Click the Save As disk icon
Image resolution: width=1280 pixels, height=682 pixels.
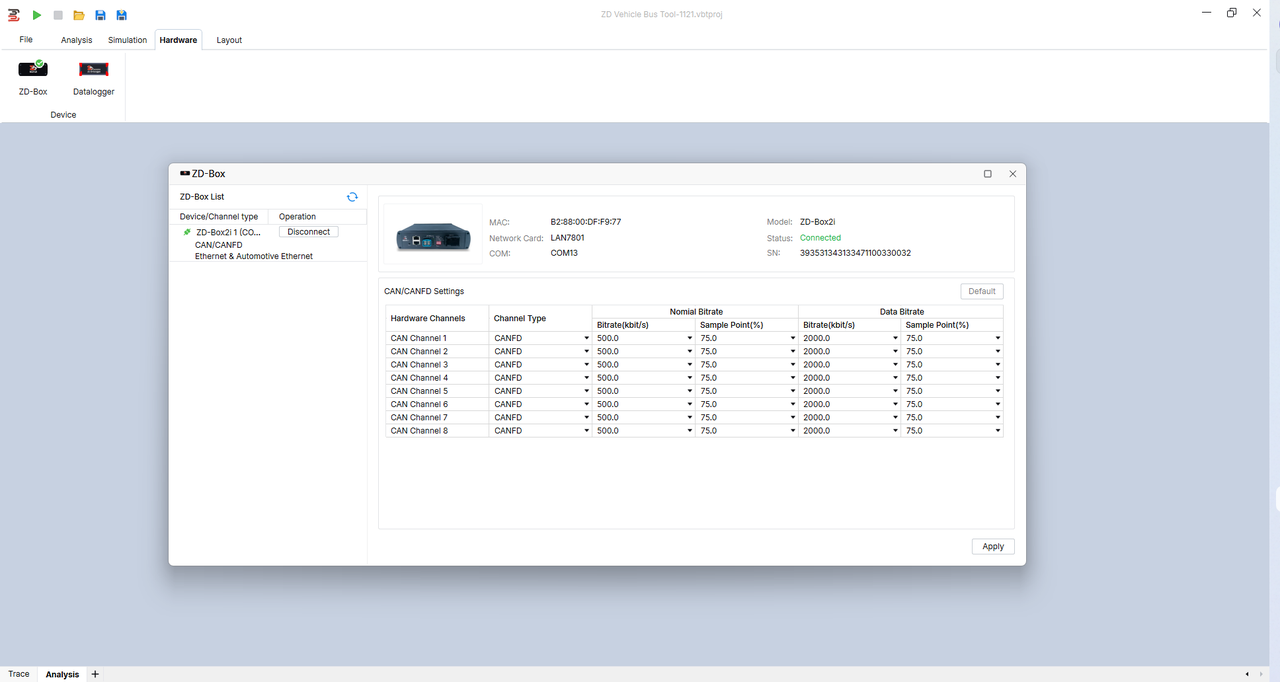pyautogui.click(x=121, y=15)
